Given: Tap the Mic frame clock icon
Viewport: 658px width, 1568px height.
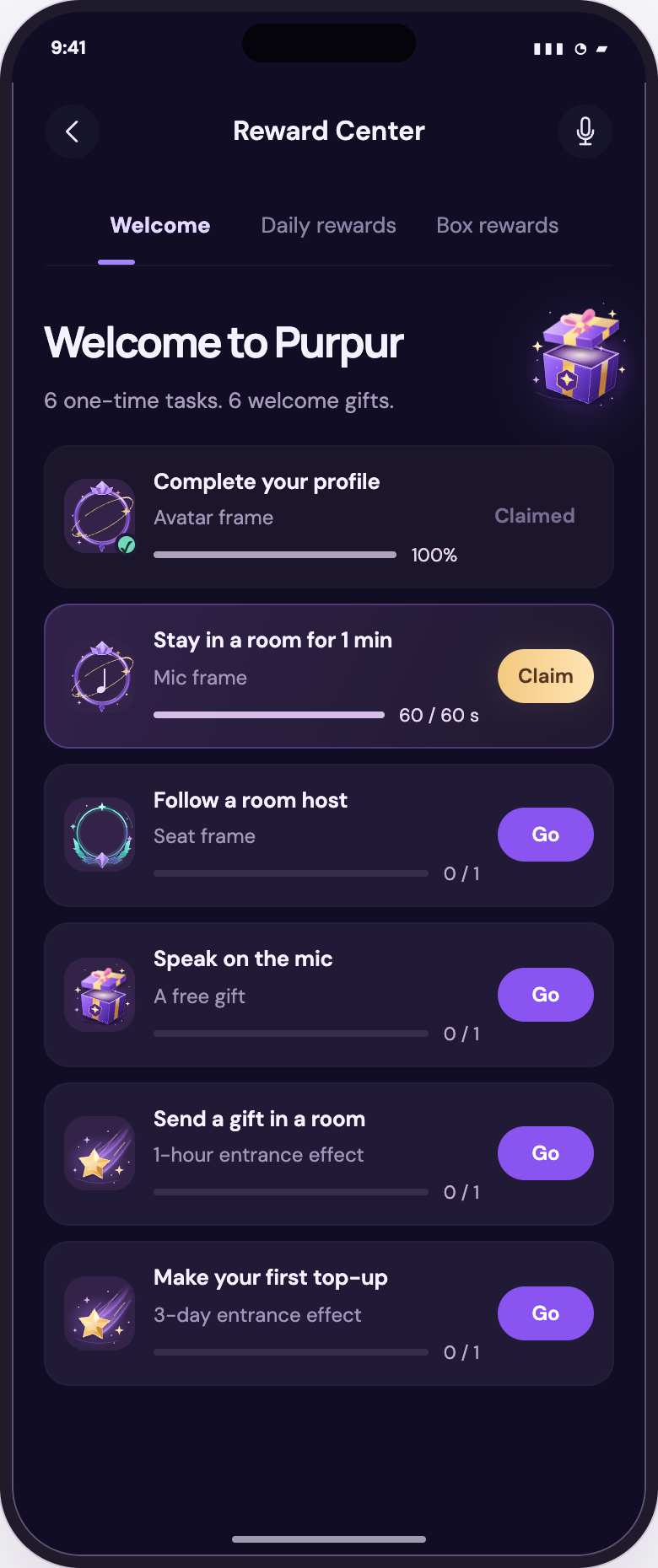Looking at the screenshot, I should pos(100,676).
